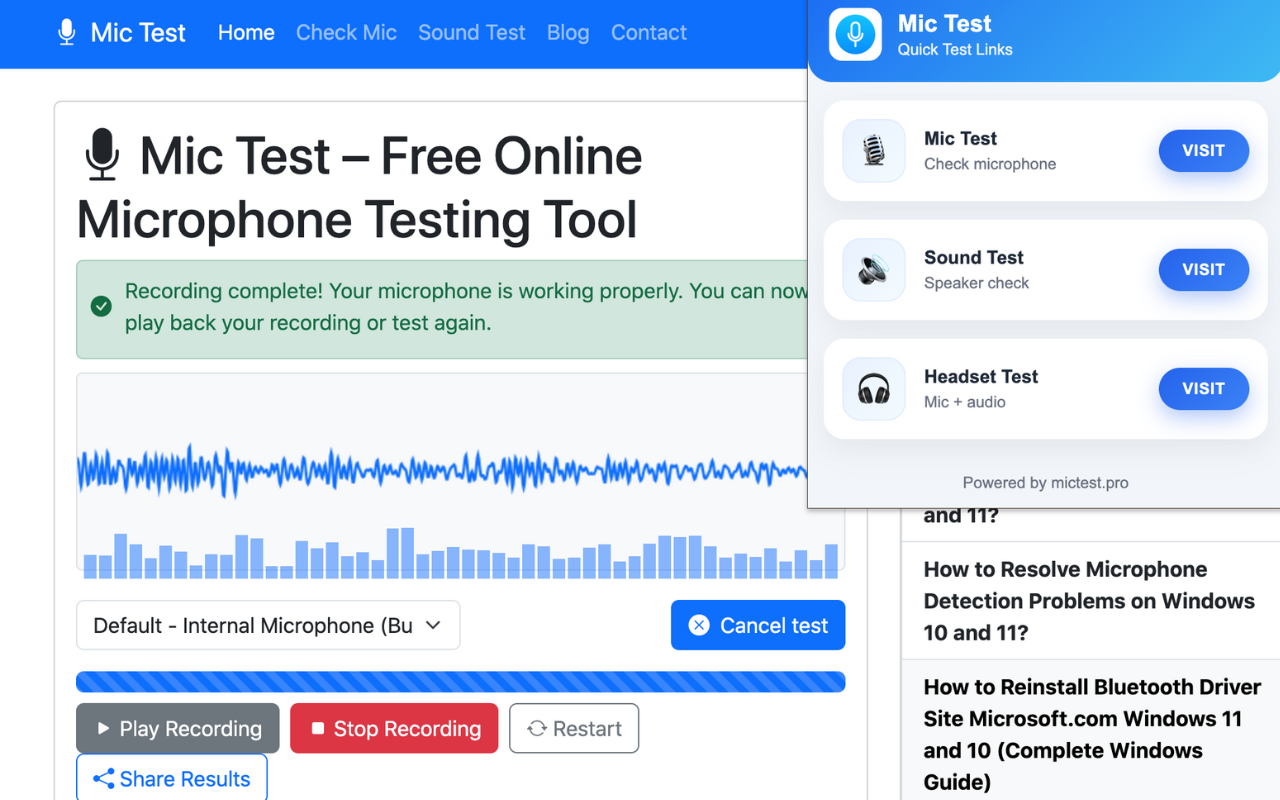Open the Mic Test brand link

122,32
